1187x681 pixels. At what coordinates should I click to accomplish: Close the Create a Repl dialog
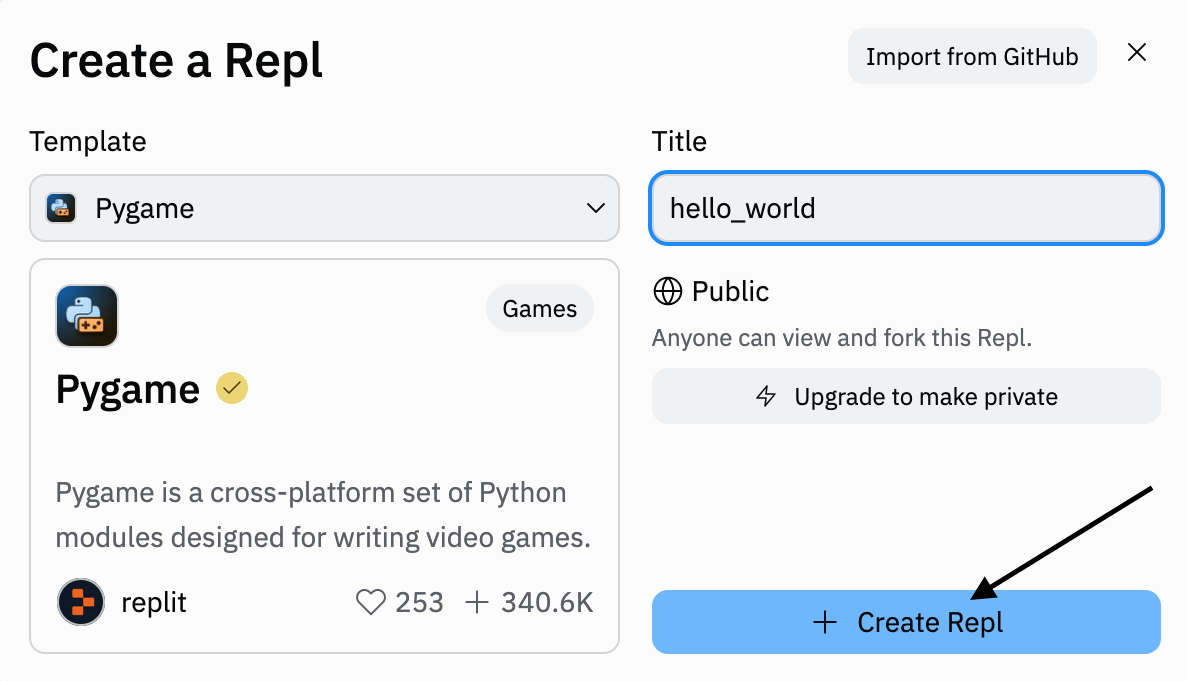pyautogui.click(x=1136, y=52)
